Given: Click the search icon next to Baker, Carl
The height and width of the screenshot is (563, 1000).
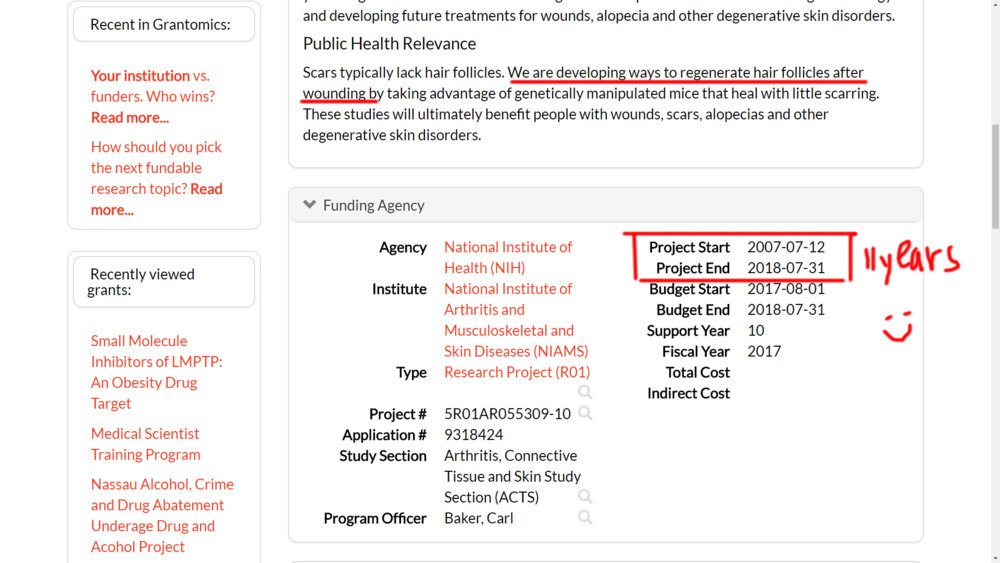Looking at the screenshot, I should pyautogui.click(x=585, y=518).
